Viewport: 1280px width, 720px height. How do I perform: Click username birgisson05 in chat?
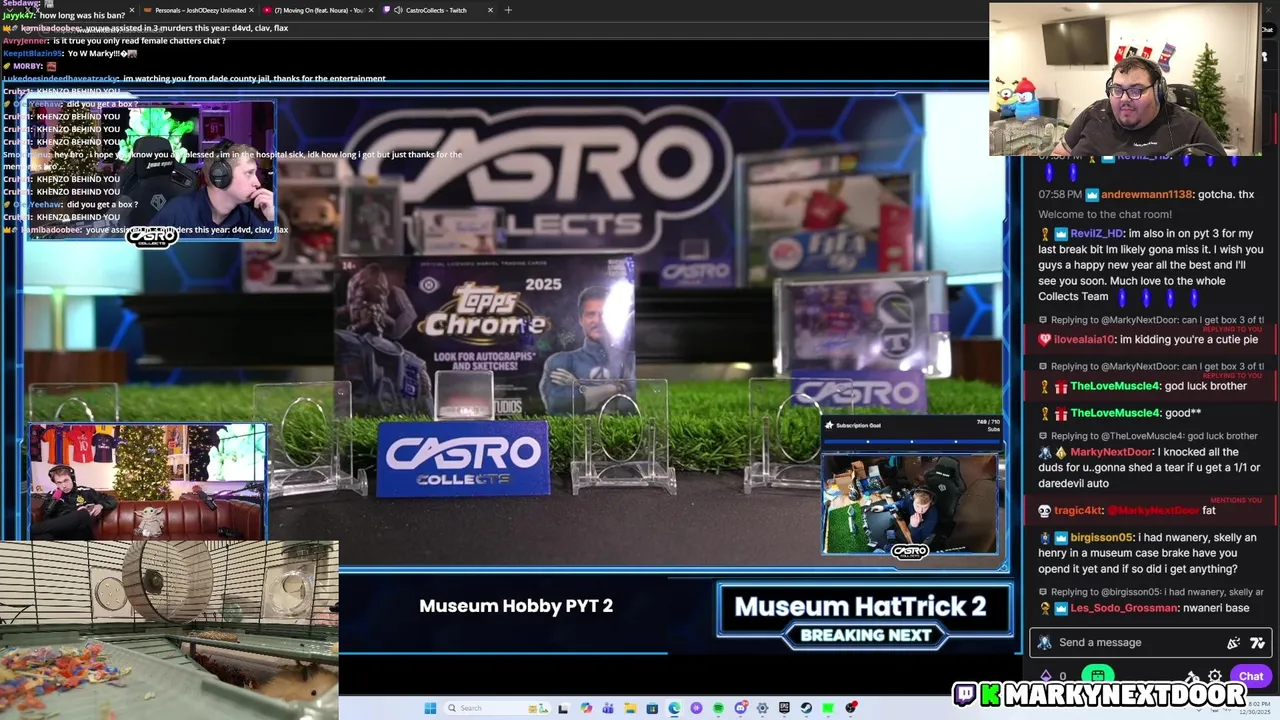point(1102,538)
